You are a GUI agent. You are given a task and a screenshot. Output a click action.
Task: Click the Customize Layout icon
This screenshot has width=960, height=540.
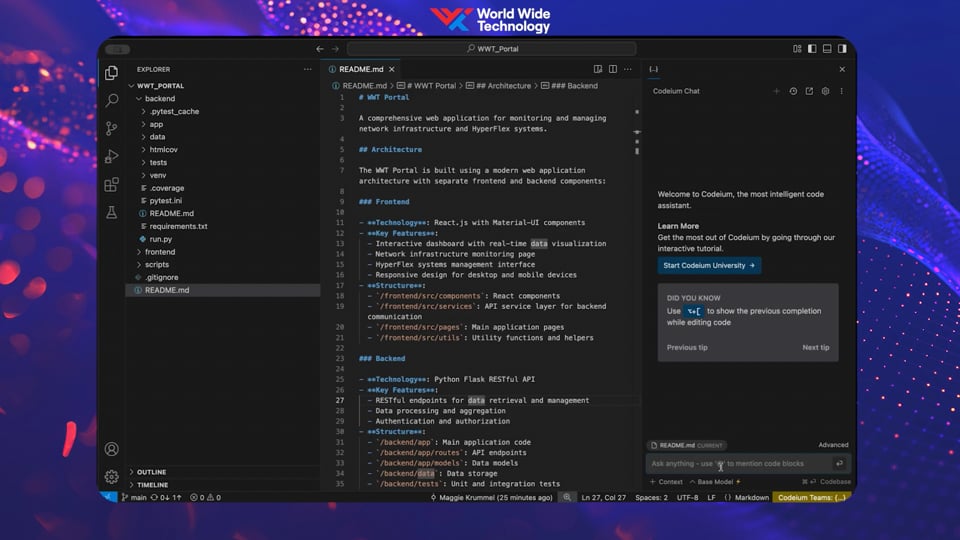(797, 48)
